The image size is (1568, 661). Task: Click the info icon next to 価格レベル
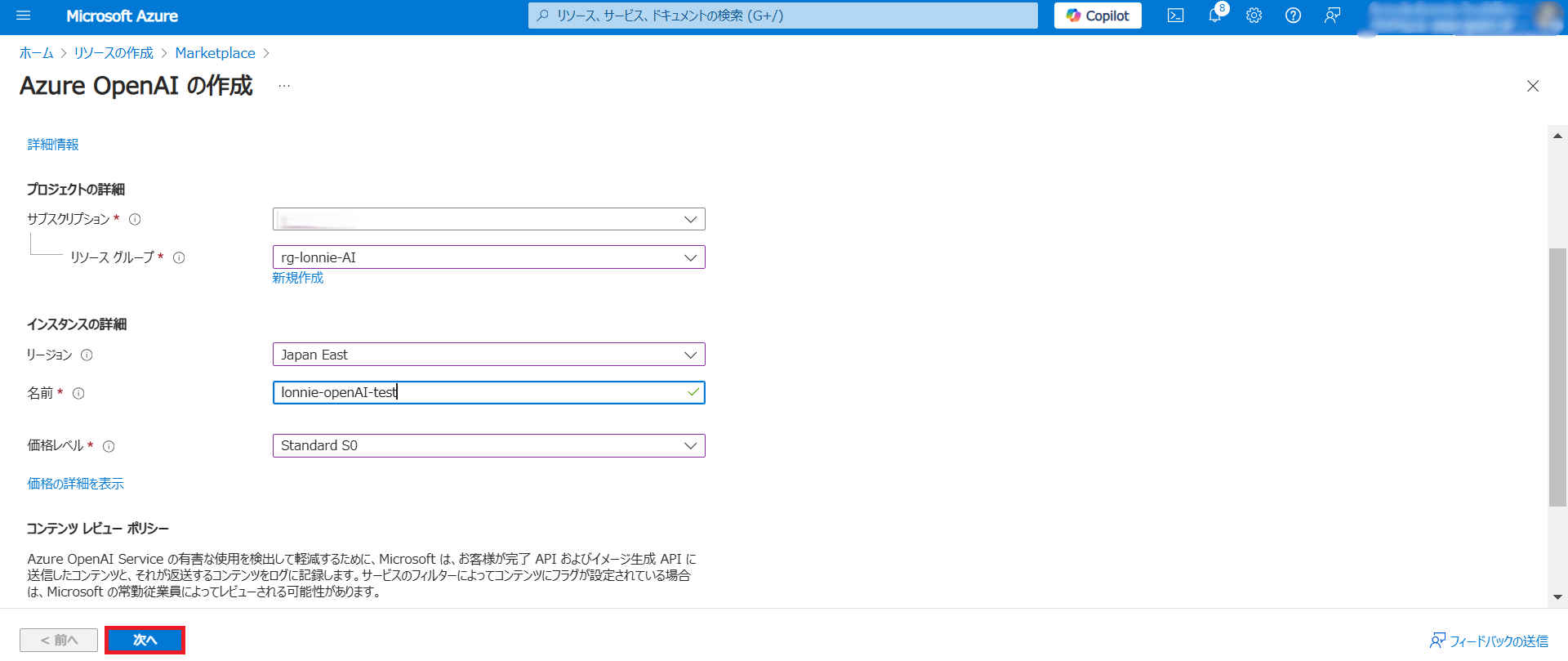click(x=109, y=446)
